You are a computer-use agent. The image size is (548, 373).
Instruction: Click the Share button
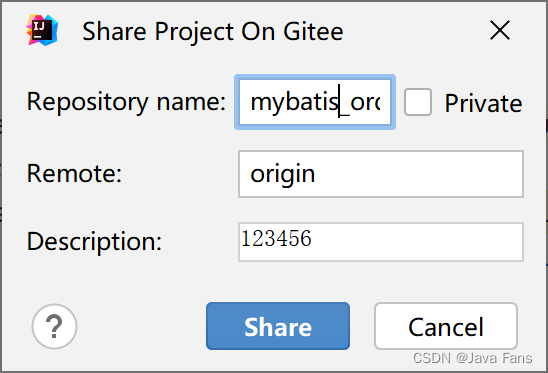coord(278,326)
